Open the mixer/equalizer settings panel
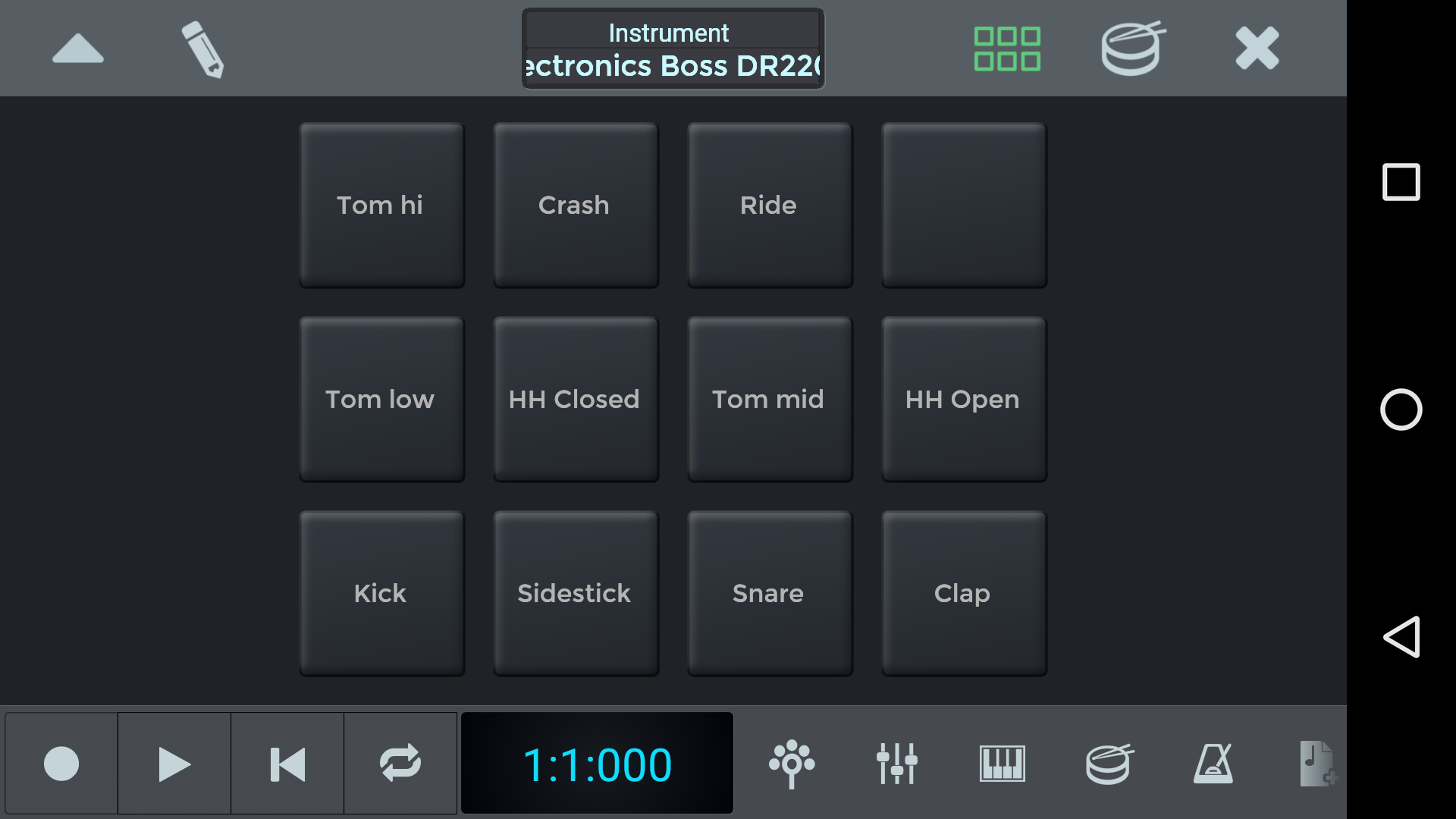Viewport: 1456px width, 819px height. 897,764
